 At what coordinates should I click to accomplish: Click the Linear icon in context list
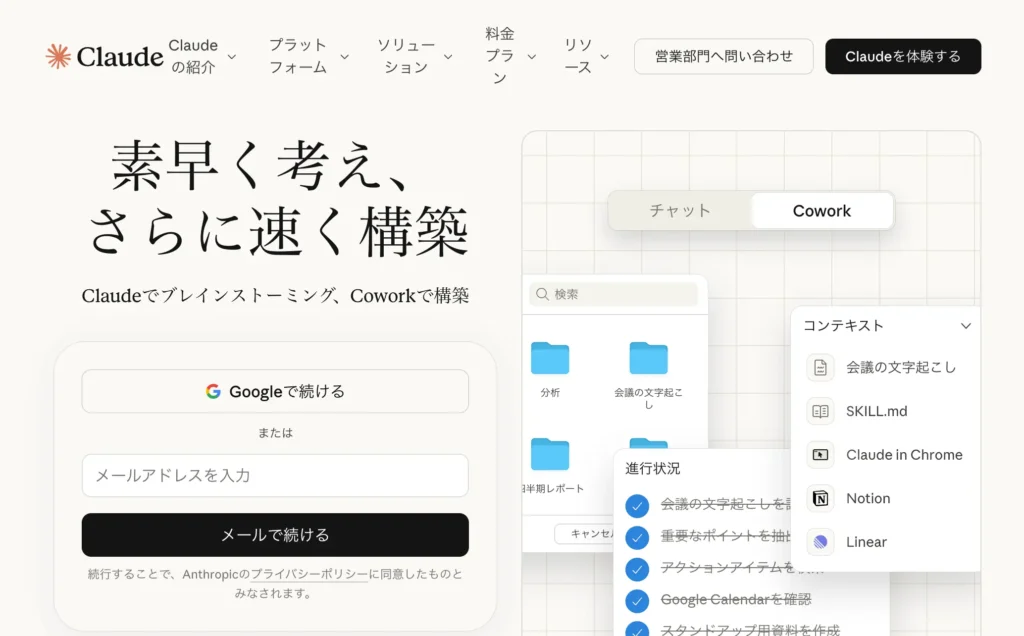(820, 542)
